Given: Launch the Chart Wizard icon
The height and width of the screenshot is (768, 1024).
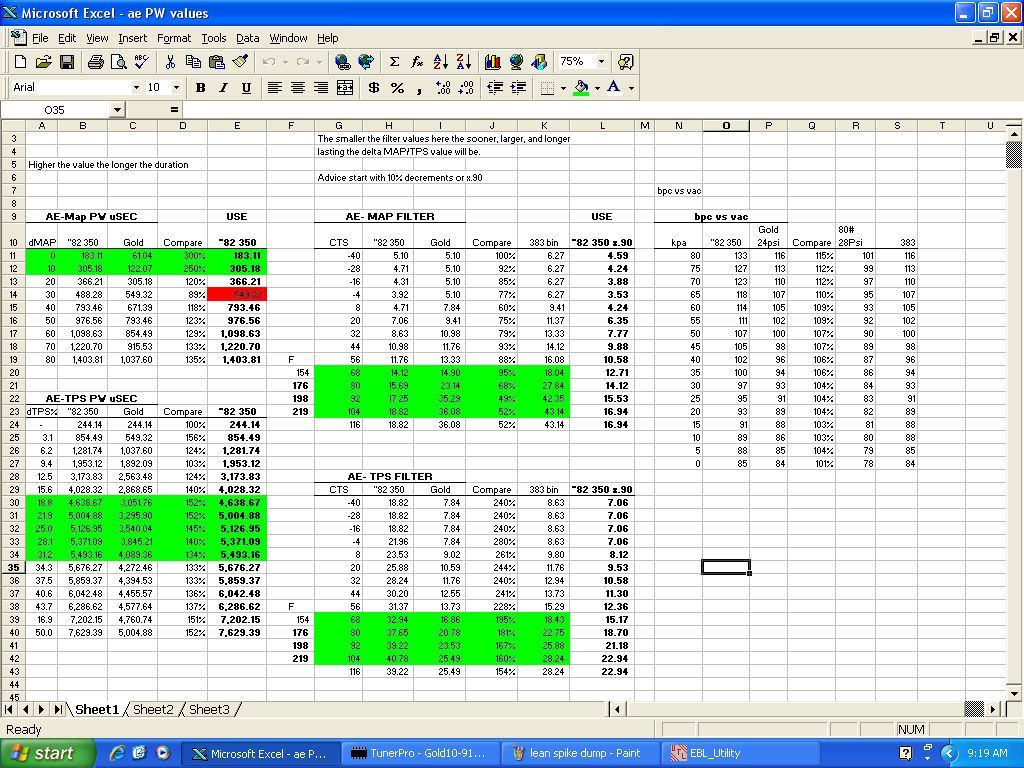Looking at the screenshot, I should coord(492,62).
